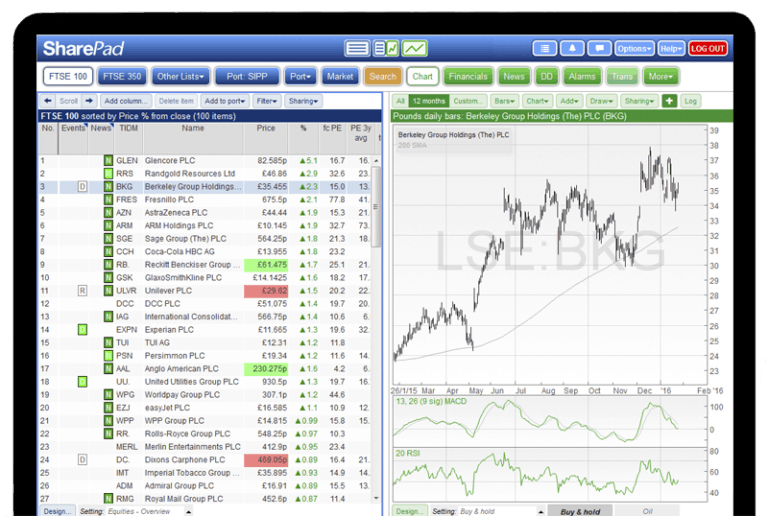This screenshot has width=768, height=516.
Task: Select the Berkeley Group Holdings row
Action: (x=192, y=186)
